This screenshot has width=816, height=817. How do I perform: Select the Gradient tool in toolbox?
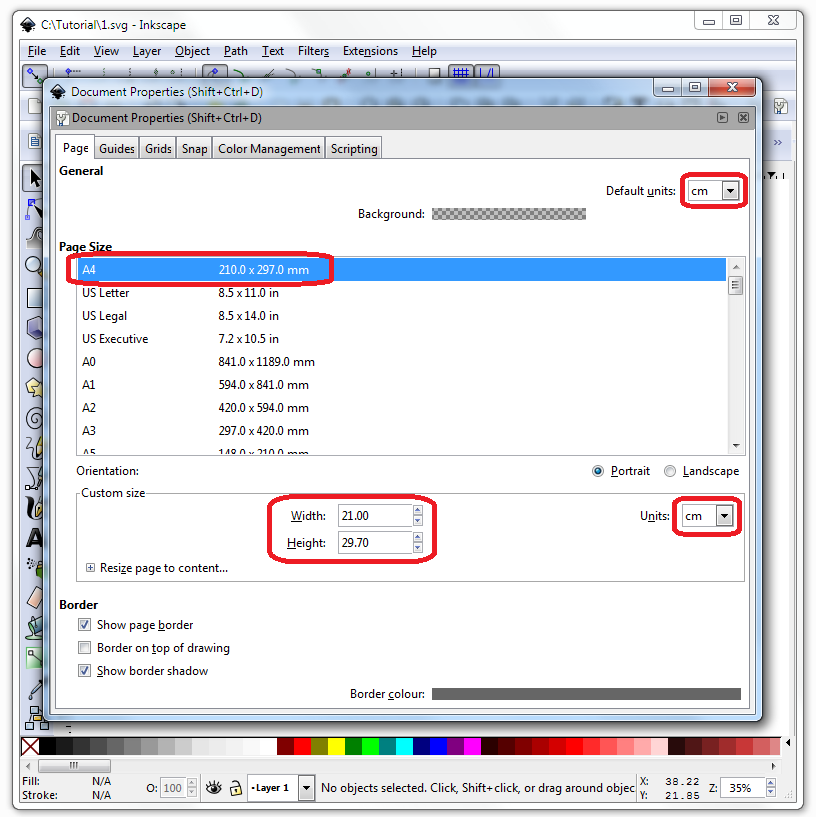click(34, 658)
